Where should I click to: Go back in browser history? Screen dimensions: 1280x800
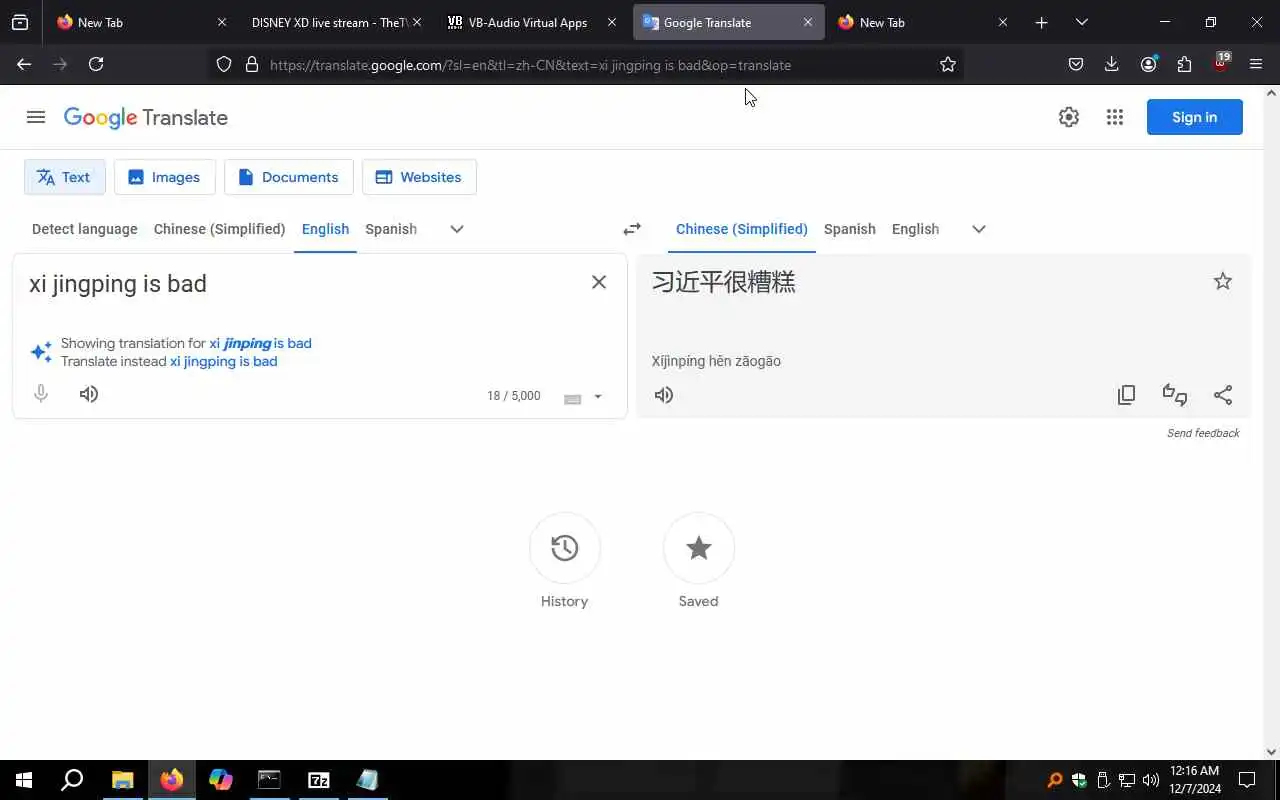coord(24,64)
